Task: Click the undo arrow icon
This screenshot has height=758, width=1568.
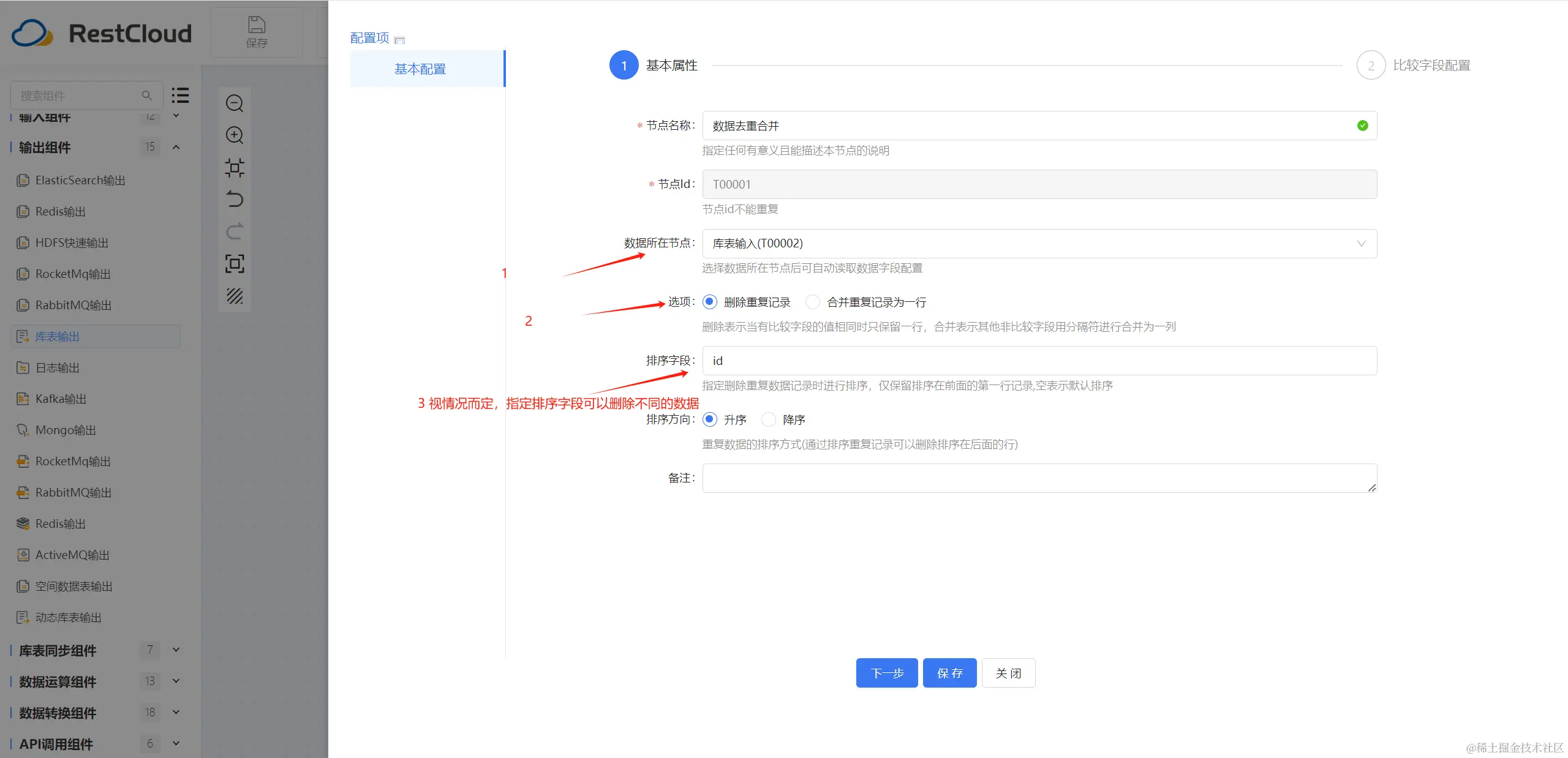Action: tap(235, 199)
